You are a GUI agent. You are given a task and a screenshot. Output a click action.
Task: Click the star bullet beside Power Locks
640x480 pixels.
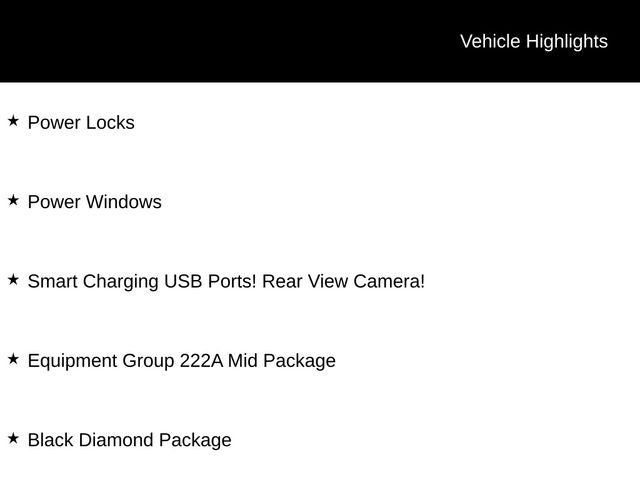point(13,120)
